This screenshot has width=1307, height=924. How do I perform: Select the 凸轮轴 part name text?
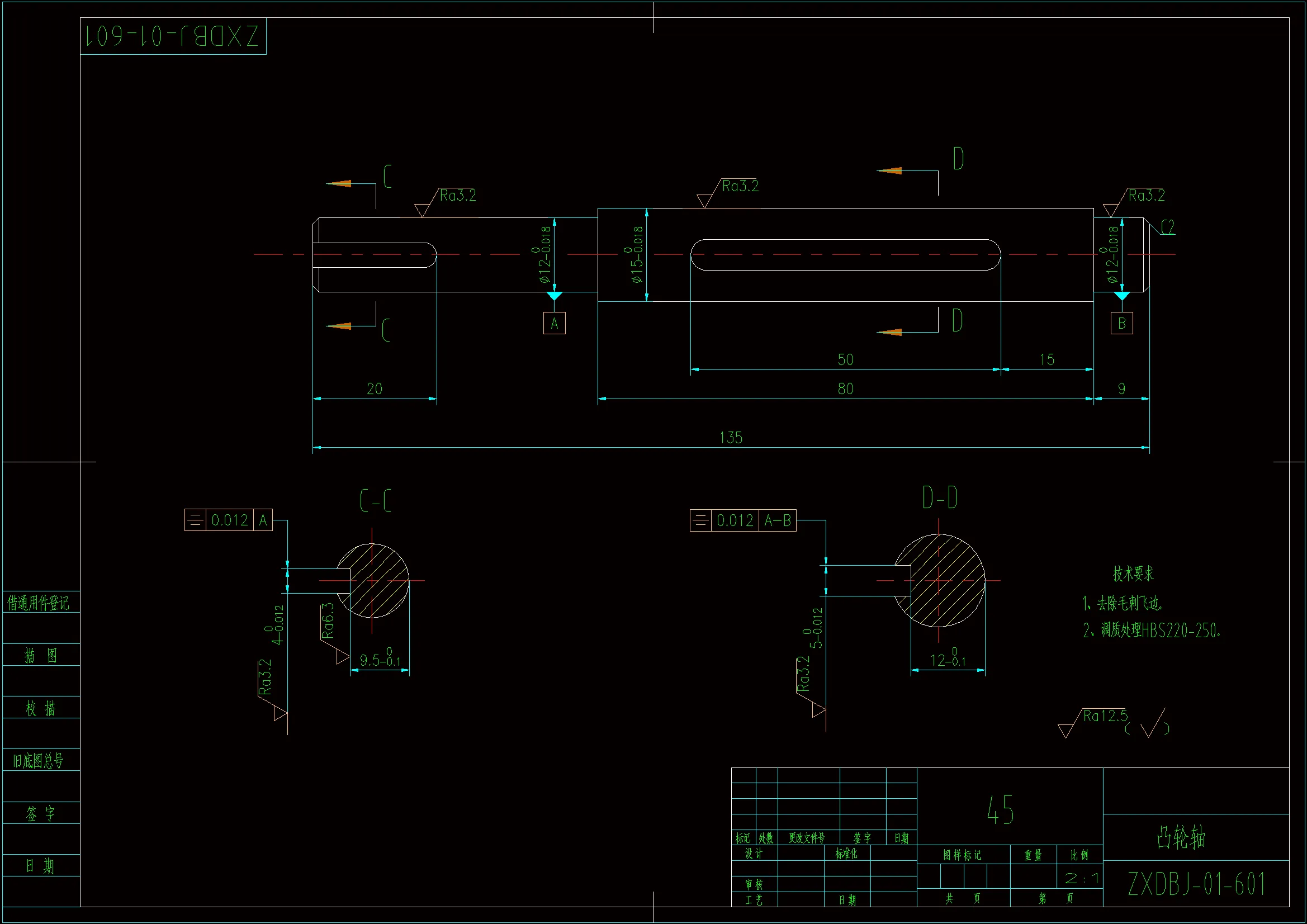click(x=1181, y=837)
